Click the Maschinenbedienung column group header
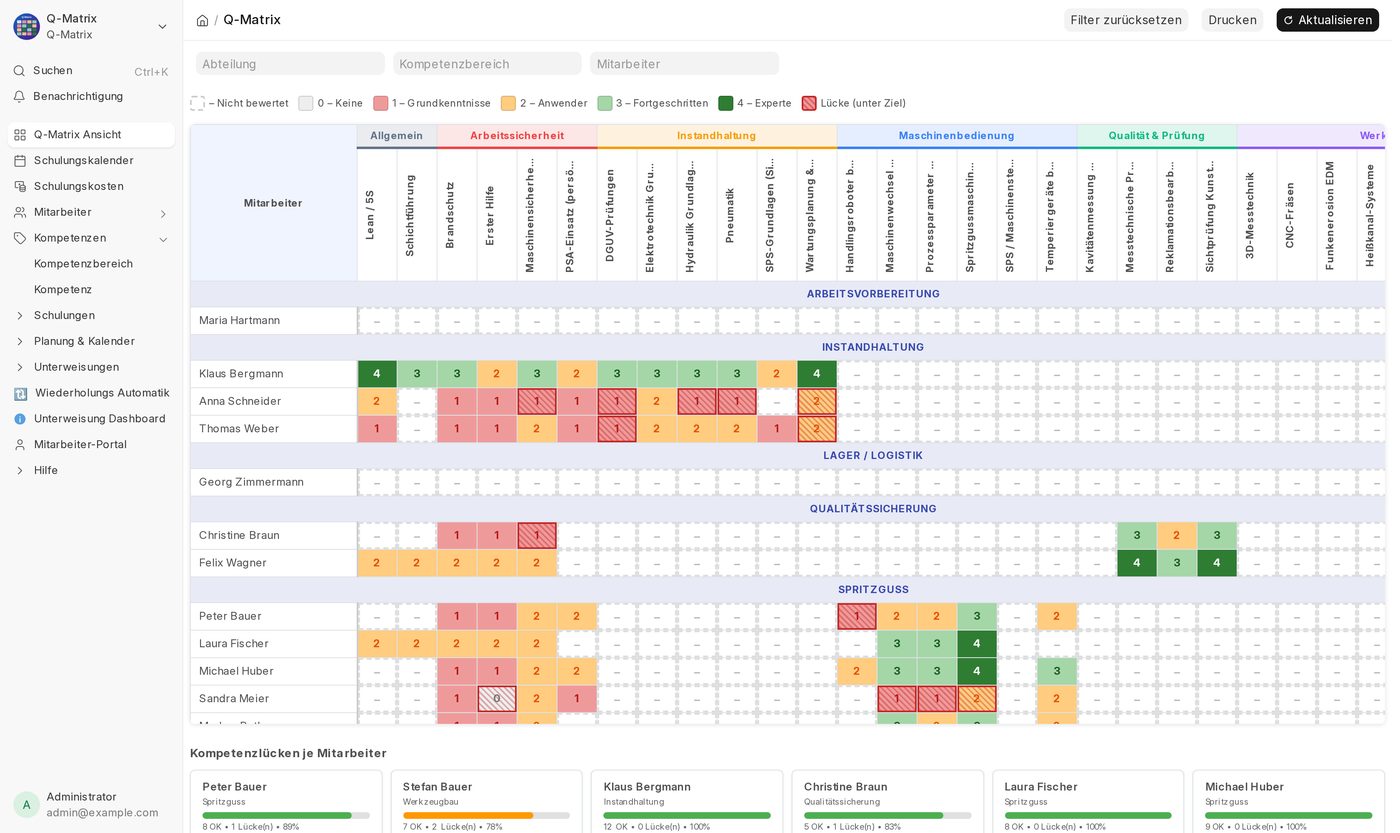Viewport: 1400px width, 833px height. pyautogui.click(x=957, y=136)
